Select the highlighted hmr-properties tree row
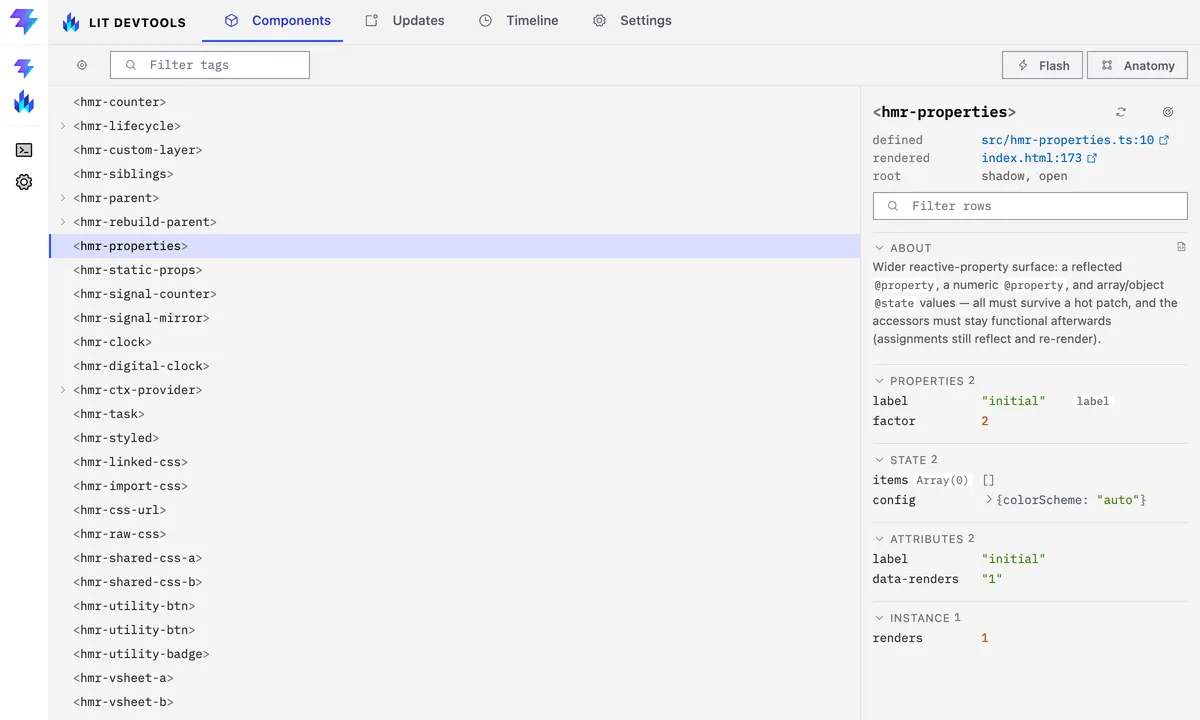 click(455, 246)
